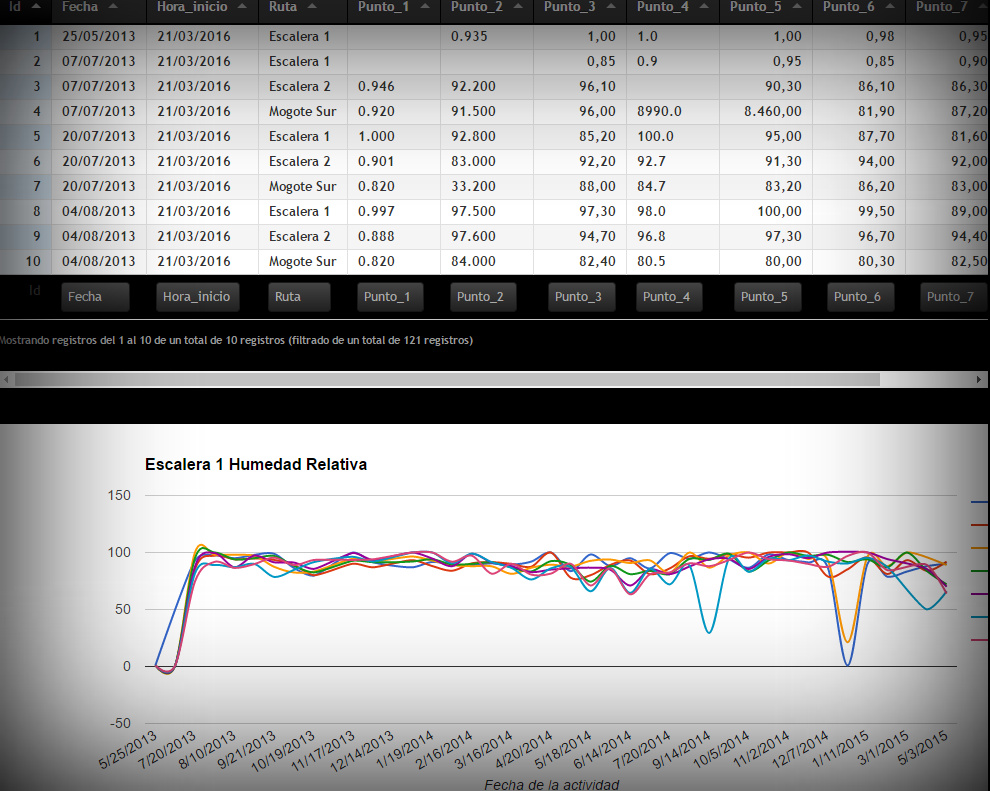990x791 pixels.
Task: Click the blue series legend swatch
Action: [979, 502]
